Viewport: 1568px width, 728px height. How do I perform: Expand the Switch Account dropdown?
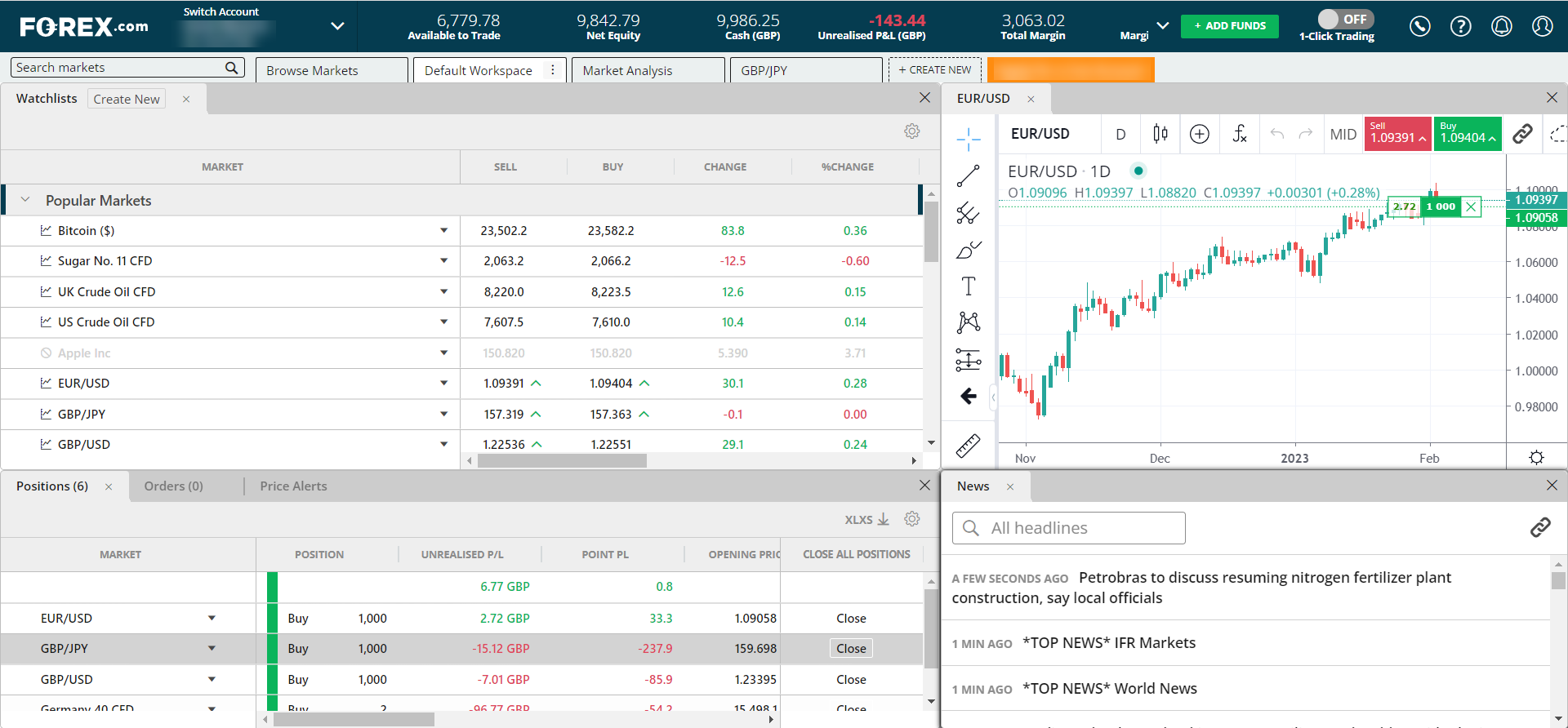click(337, 26)
